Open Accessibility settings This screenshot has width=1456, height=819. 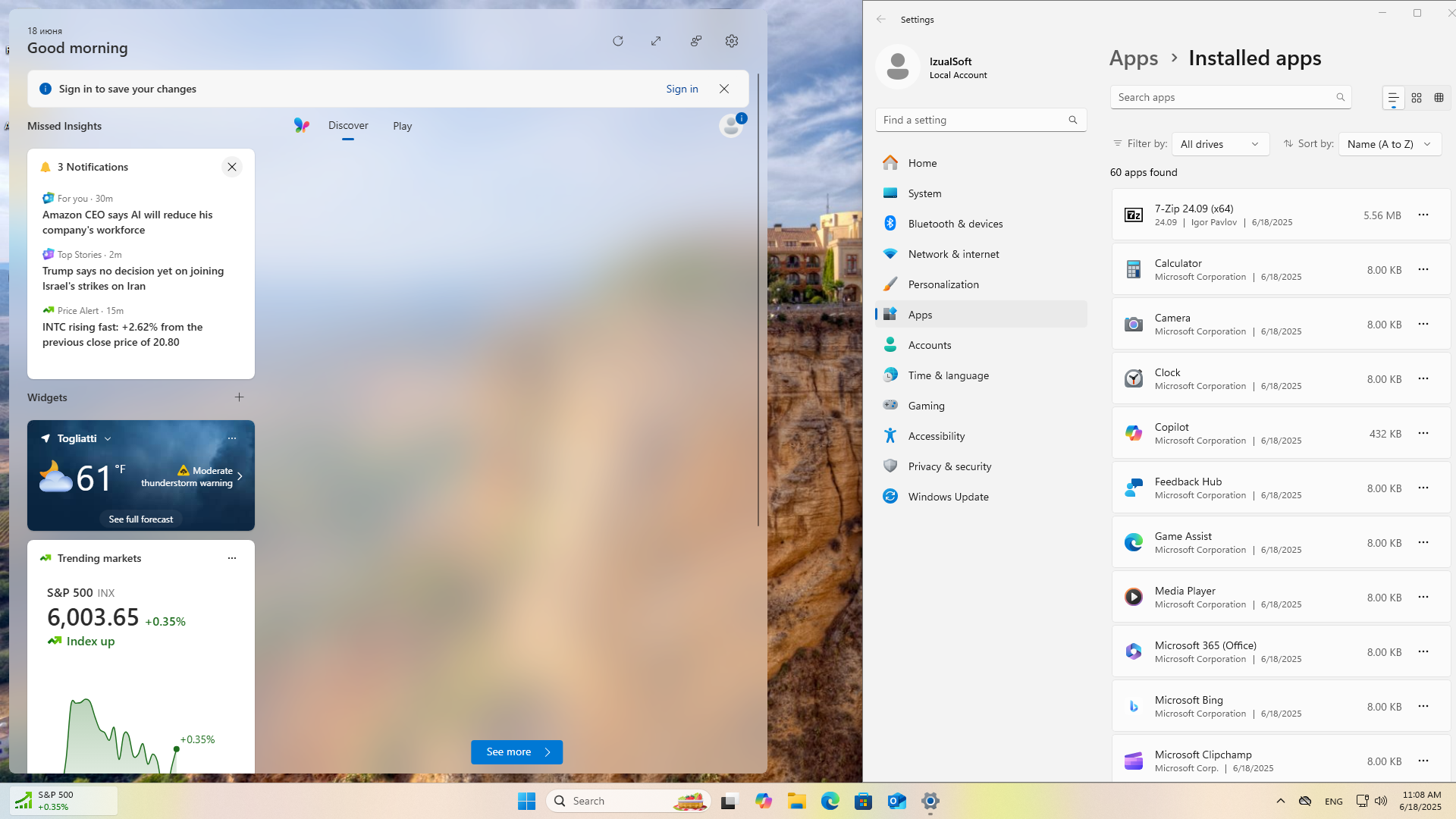(981, 436)
